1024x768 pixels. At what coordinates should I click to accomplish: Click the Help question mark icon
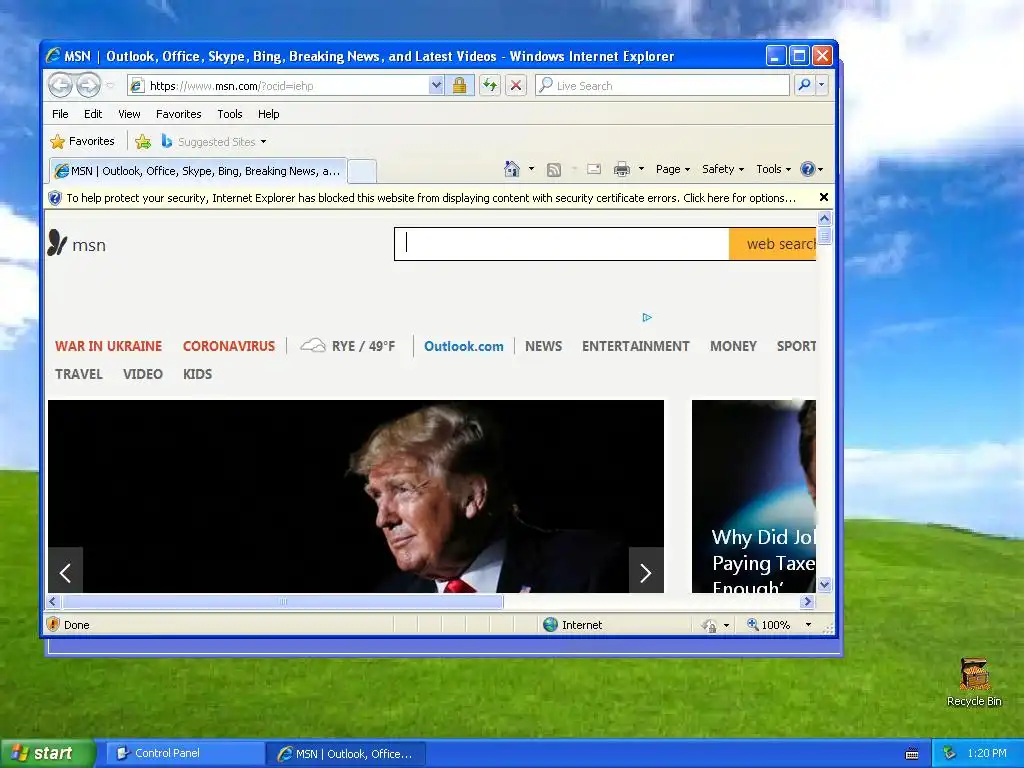pos(808,169)
